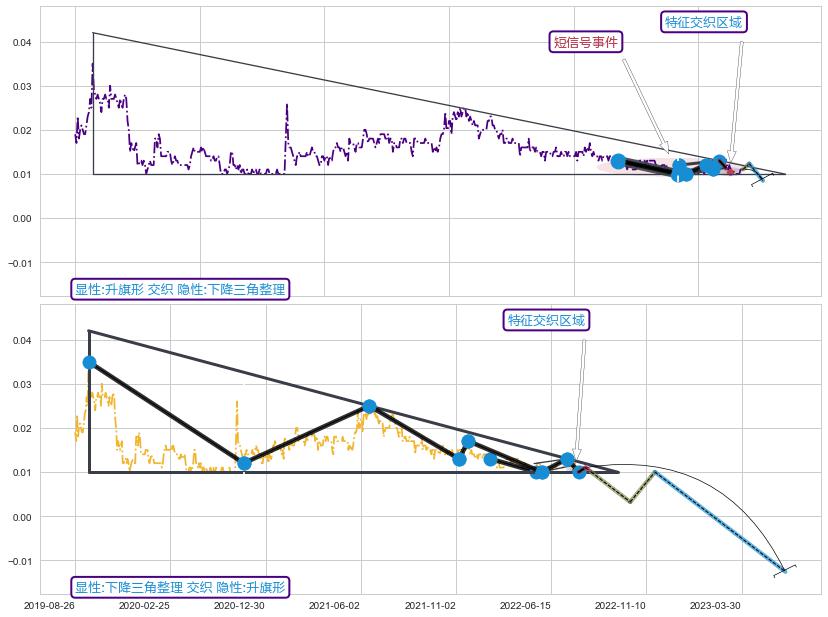Click the 2019-08-26 x-axis date label
This screenshot has width=828, height=617.
point(50,605)
